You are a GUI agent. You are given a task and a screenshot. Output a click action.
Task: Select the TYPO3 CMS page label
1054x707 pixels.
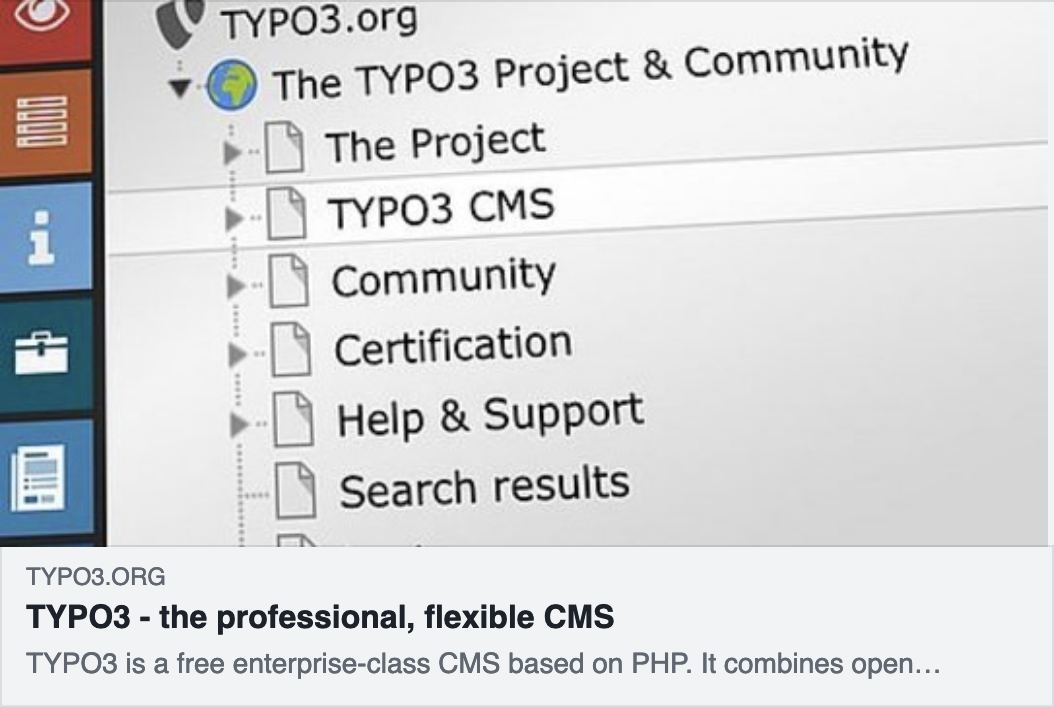(x=440, y=209)
